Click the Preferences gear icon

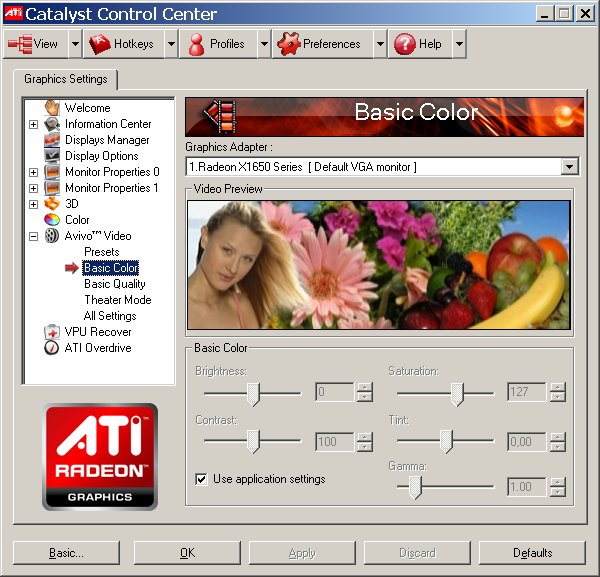click(288, 44)
